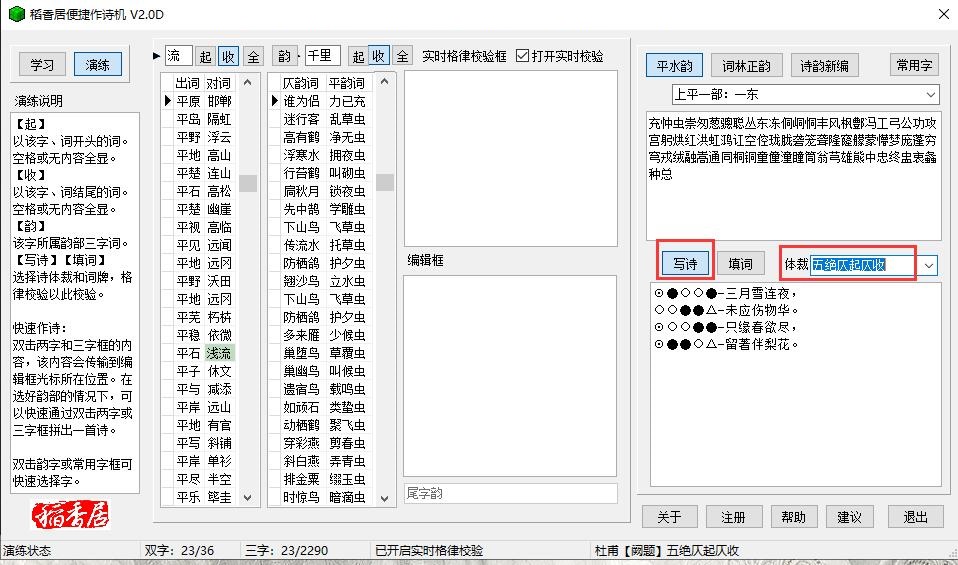Toggle 起 filter next to 流 field
This screenshot has height=565, width=958.
[x=205, y=57]
